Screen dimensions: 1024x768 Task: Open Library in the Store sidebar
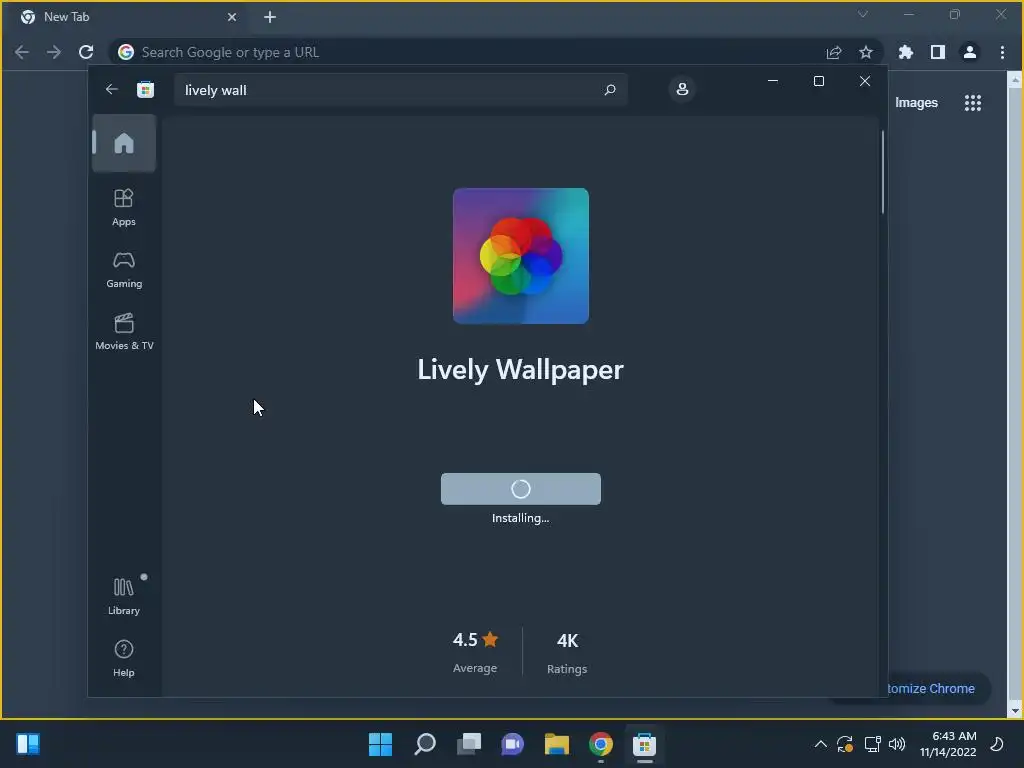click(x=124, y=596)
